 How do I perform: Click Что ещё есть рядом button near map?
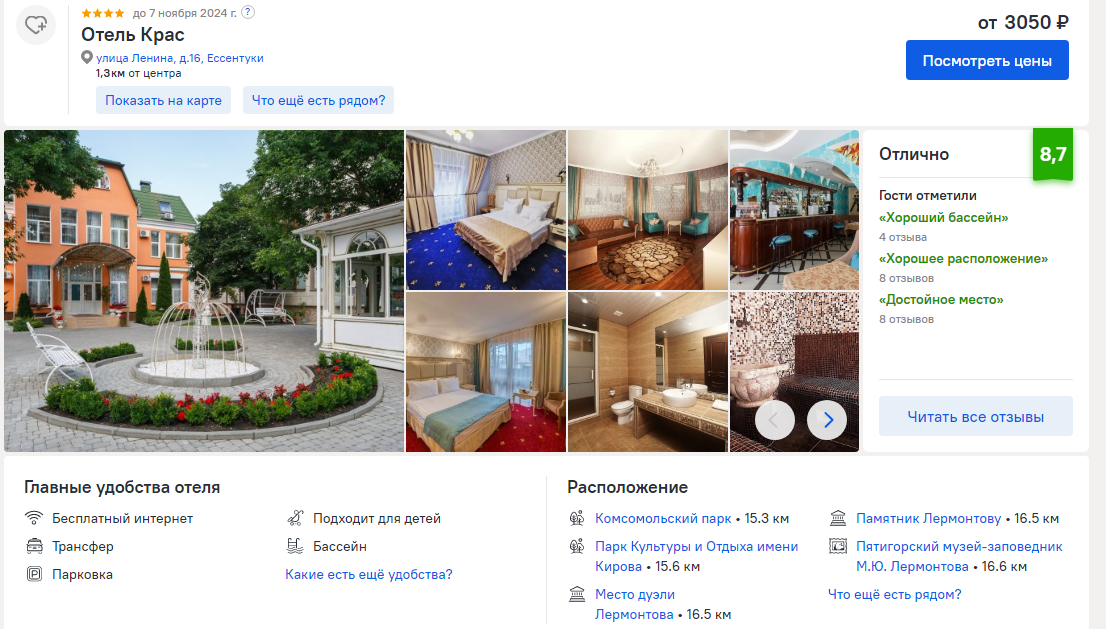tap(318, 100)
